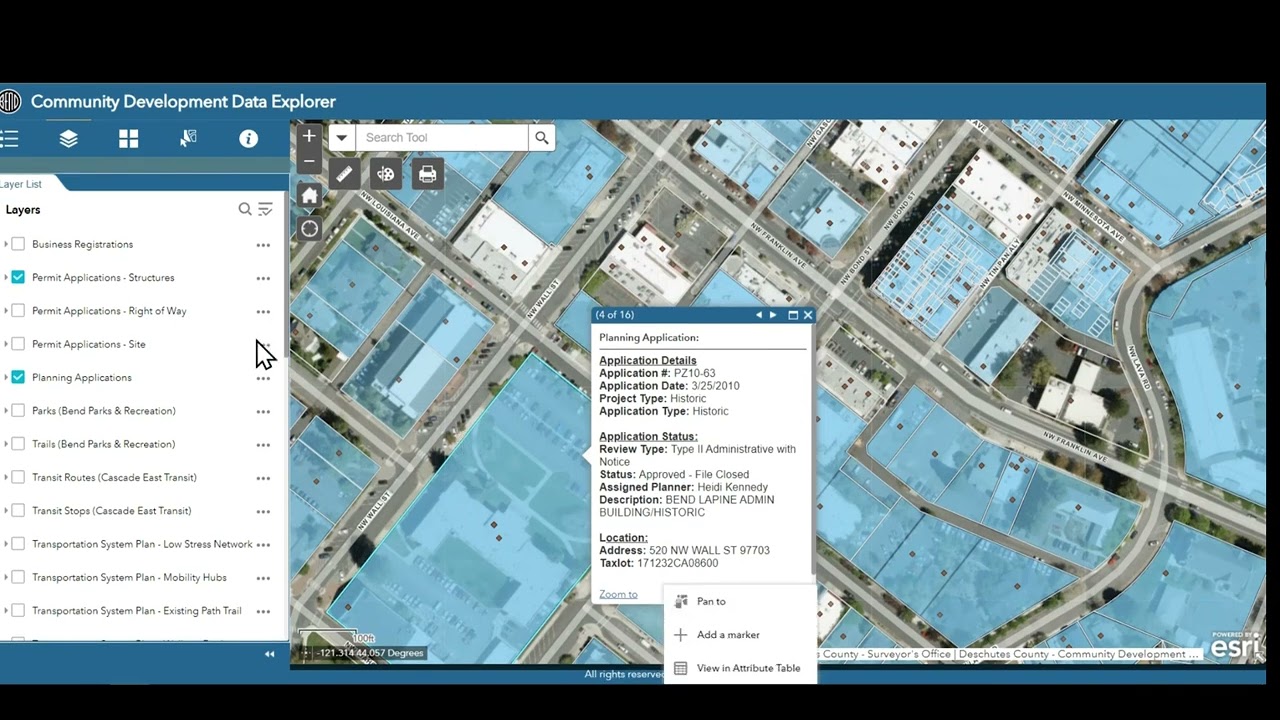Maximize the planning application popup
Viewport: 1280px width, 720px height.
(793, 315)
